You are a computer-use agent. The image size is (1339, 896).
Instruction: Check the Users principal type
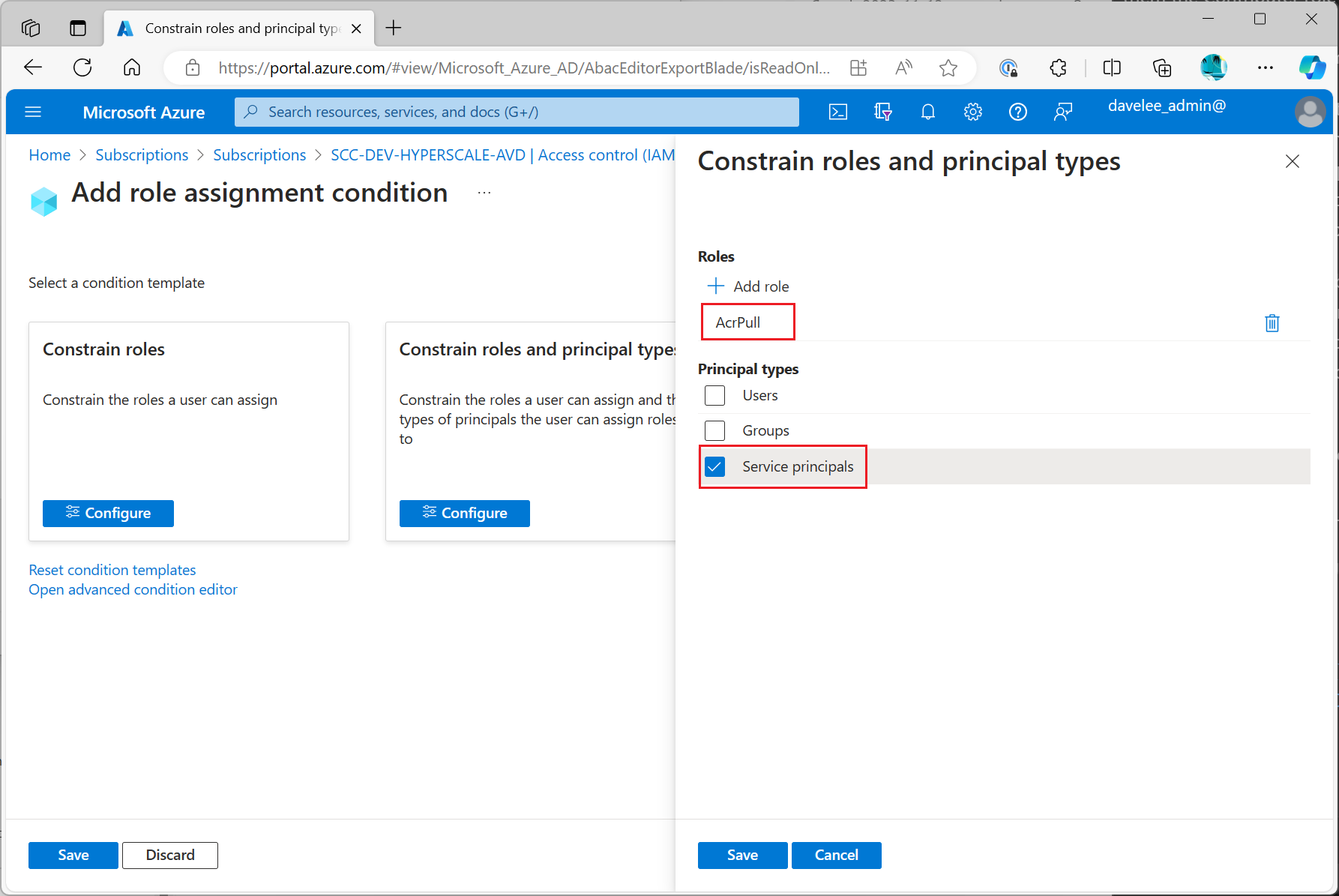[715, 395]
